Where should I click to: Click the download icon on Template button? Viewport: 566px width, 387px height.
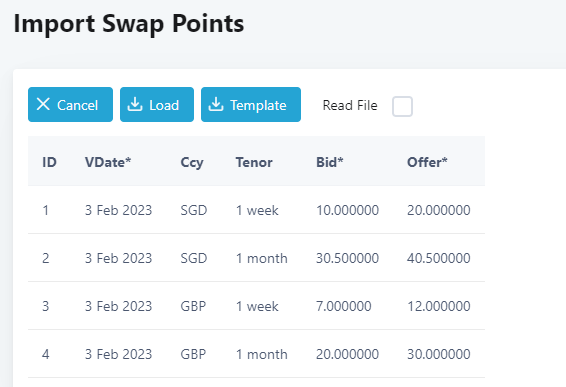point(216,104)
